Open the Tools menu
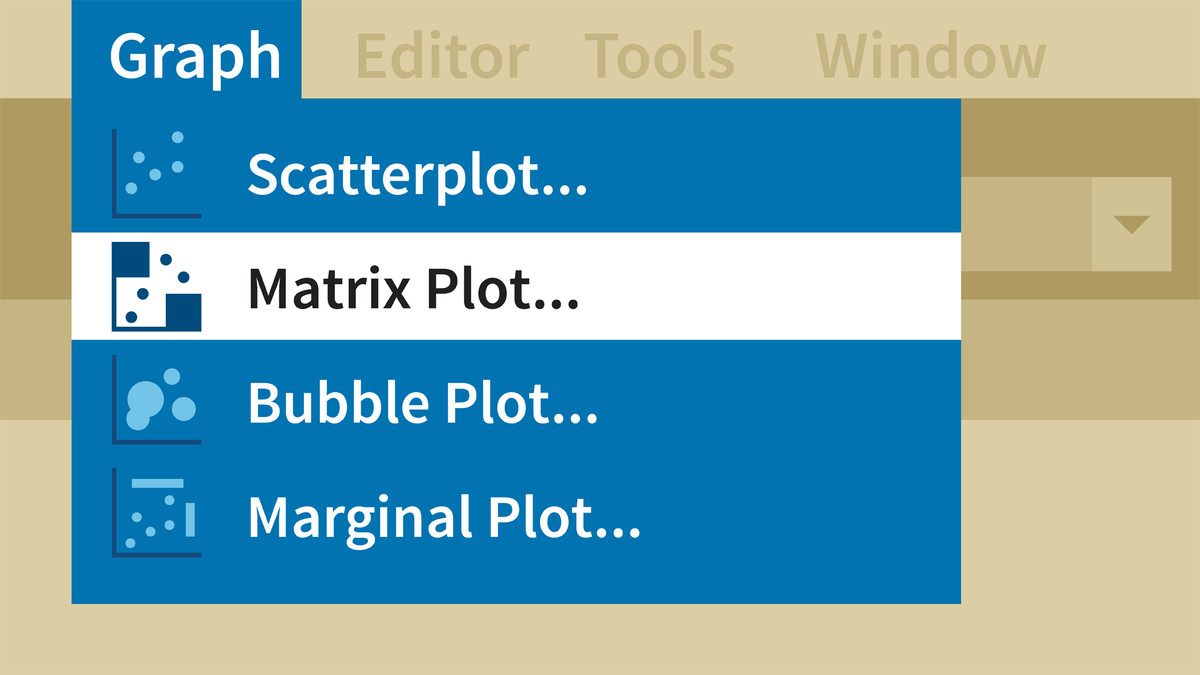1200x675 pixels. click(x=659, y=56)
